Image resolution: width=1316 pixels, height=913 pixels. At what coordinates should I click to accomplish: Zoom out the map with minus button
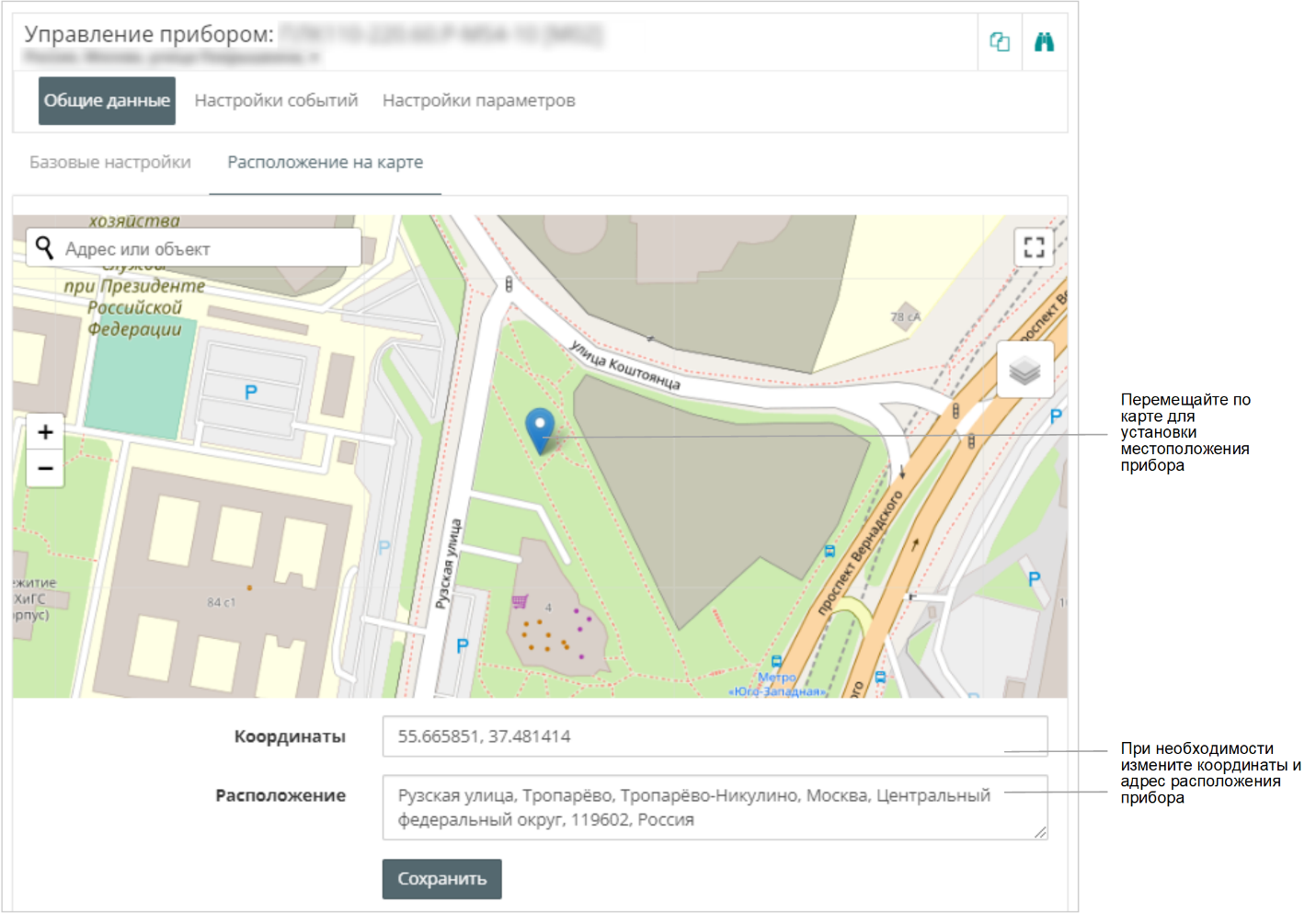click(45, 468)
